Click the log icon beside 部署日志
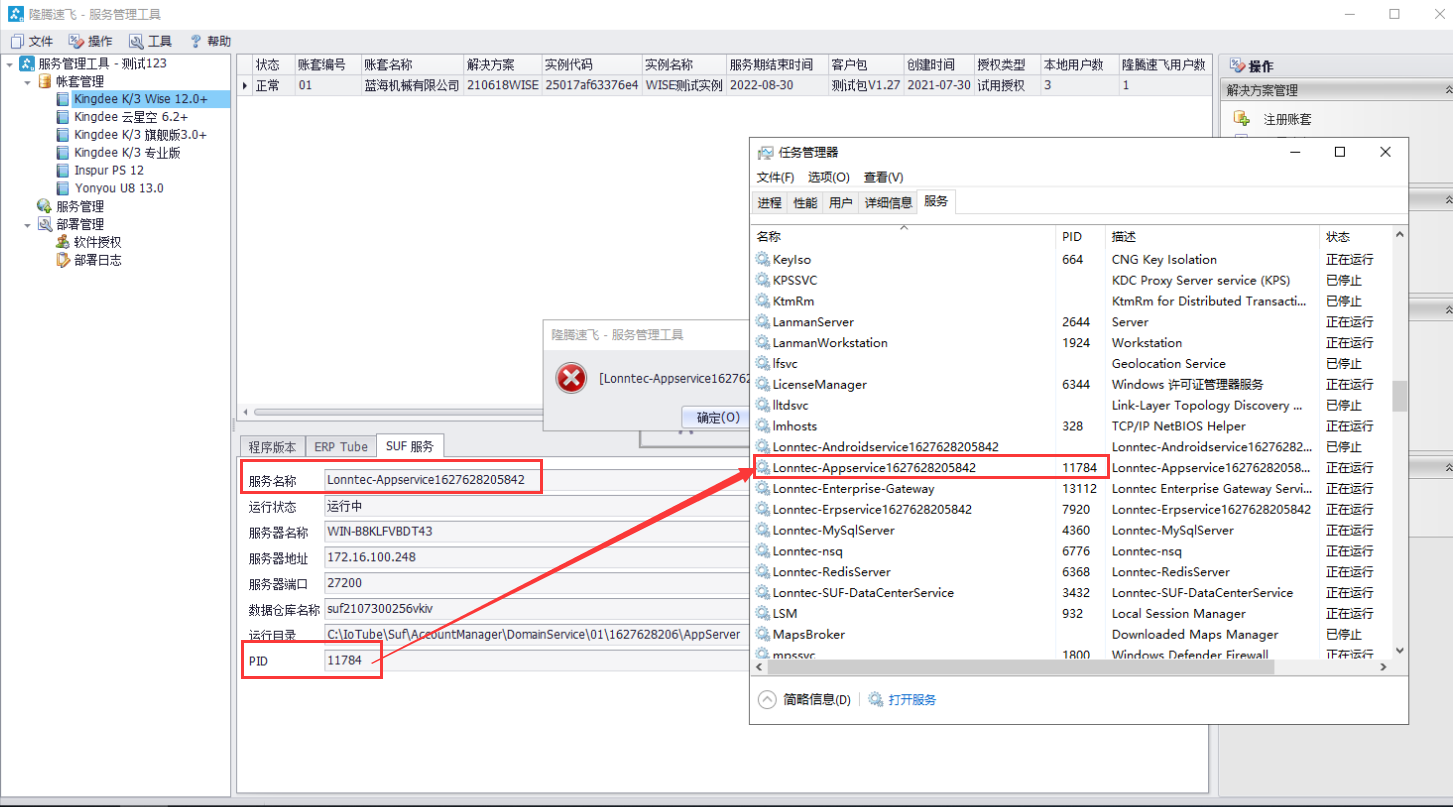This screenshot has height=807, width=1453. click(63, 260)
